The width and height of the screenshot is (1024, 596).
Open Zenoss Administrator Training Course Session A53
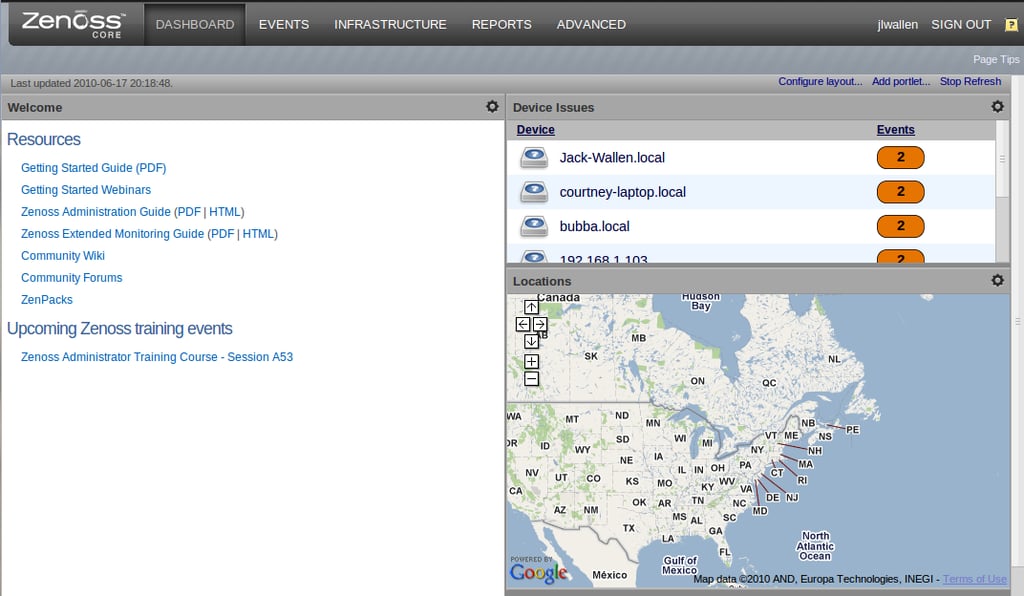point(157,357)
